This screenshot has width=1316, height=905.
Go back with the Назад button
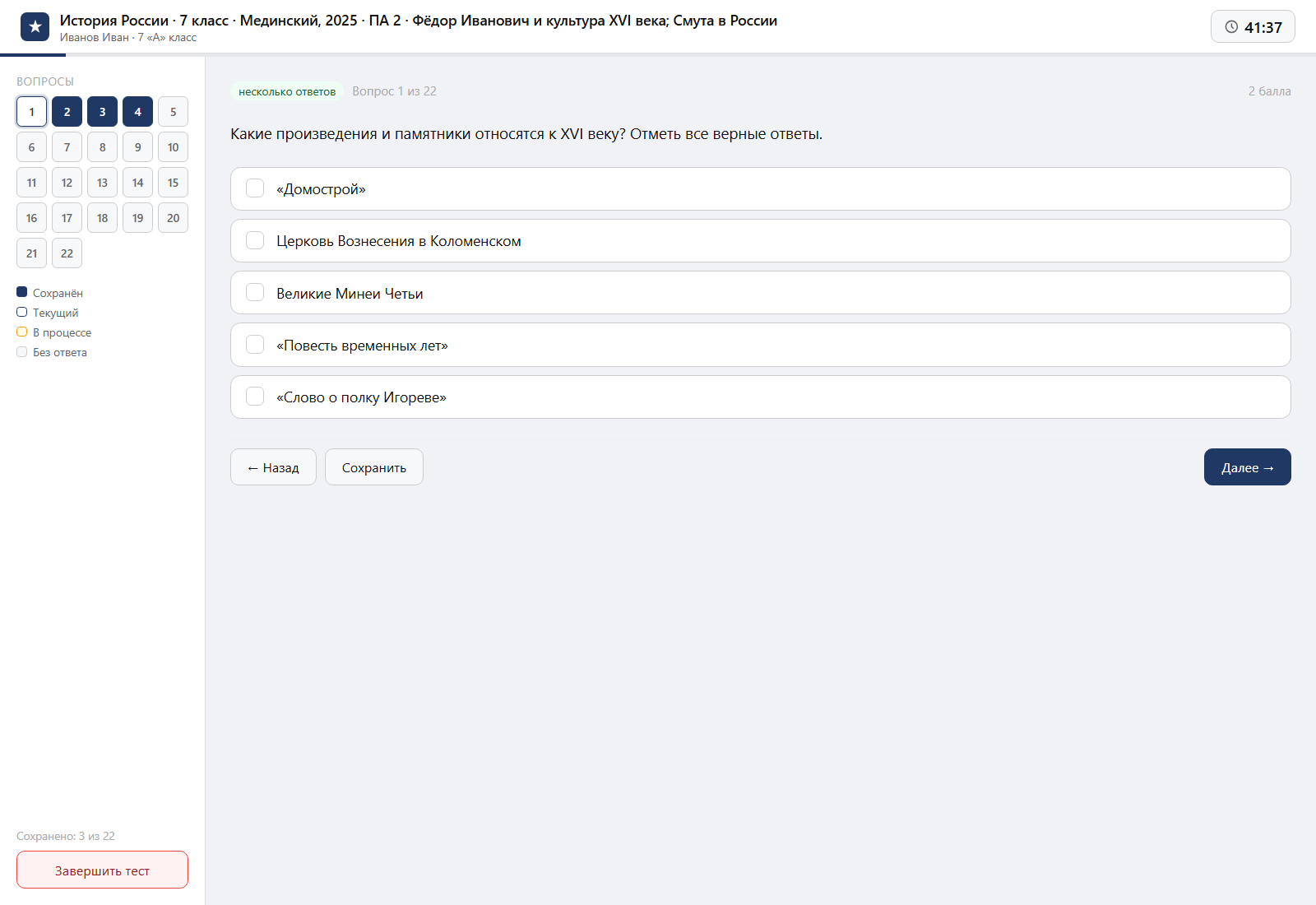coord(273,467)
